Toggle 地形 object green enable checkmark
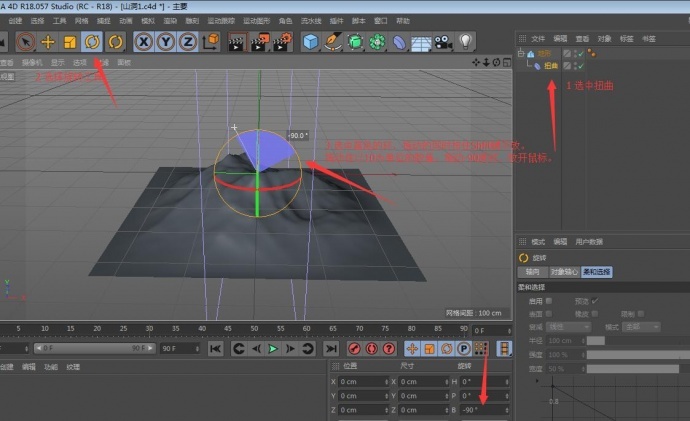690x421 pixels. pos(581,53)
